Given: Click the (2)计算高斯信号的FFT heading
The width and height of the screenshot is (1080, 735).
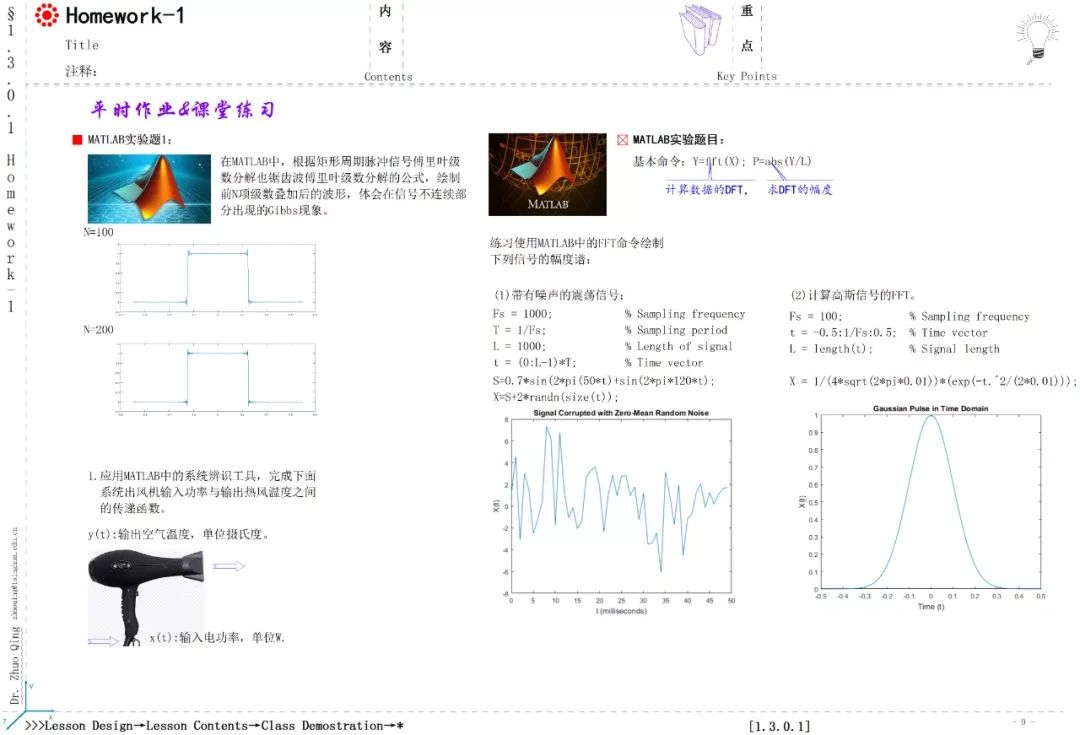Looking at the screenshot, I should 853,295.
